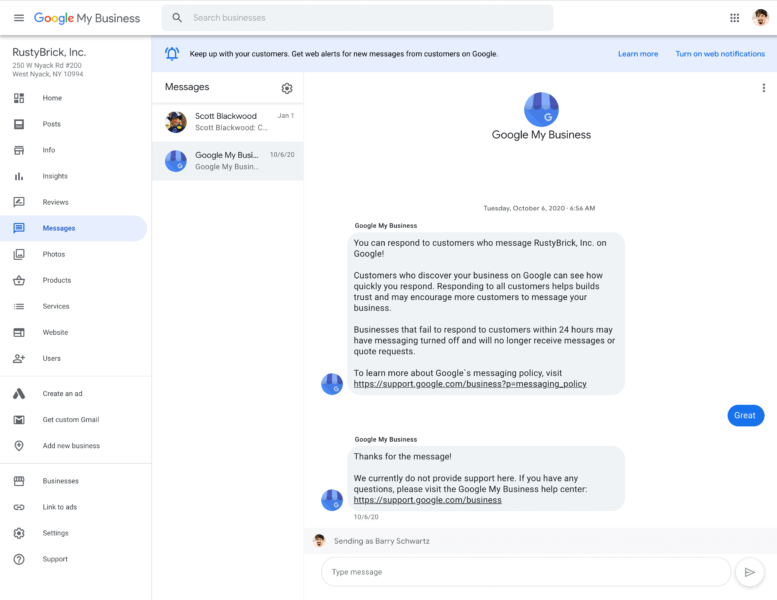Open support.google.com/business help center link
The height and width of the screenshot is (600, 777).
tap(427, 500)
